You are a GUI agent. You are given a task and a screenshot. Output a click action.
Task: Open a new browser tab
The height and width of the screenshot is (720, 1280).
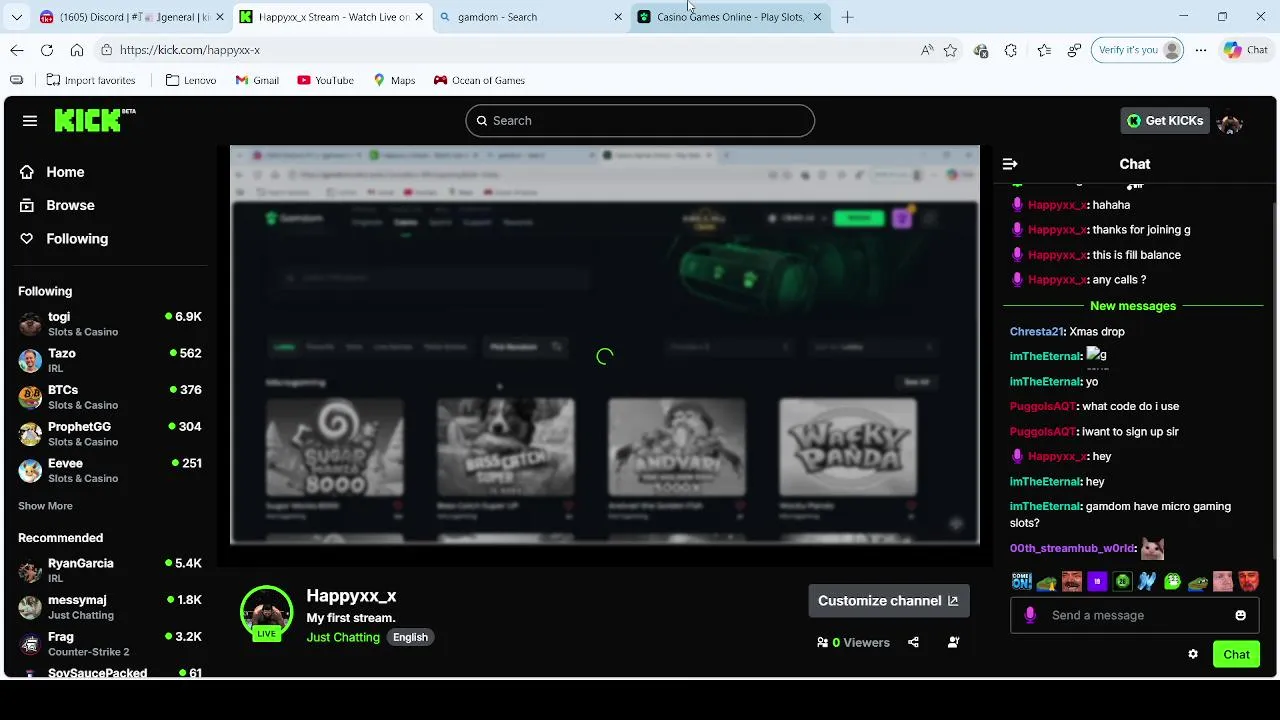point(847,17)
